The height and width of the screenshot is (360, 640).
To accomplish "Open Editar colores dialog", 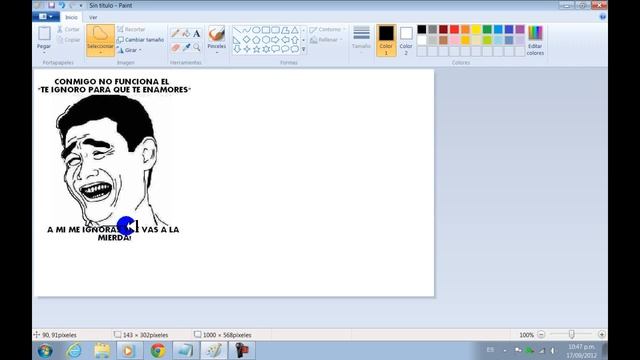I will coord(535,40).
